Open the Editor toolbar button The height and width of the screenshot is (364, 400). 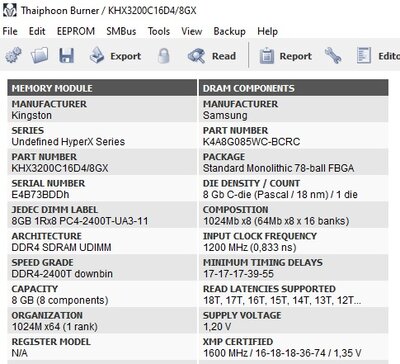pyautogui.click(x=378, y=56)
